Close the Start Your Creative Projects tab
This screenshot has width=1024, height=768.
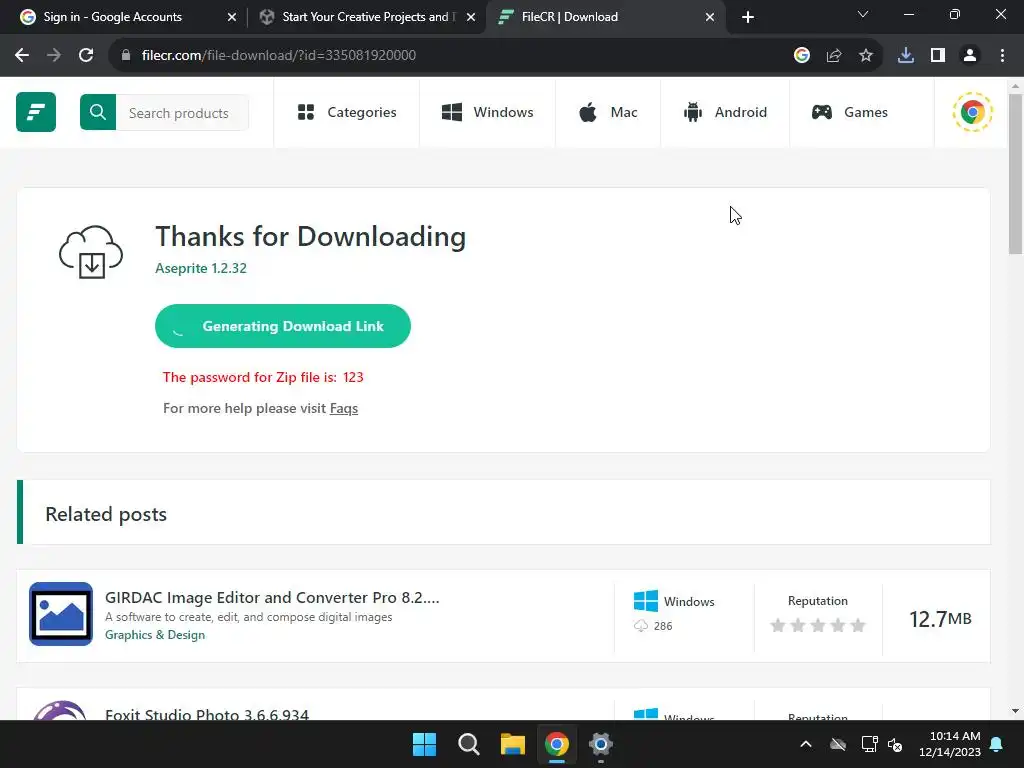471,17
